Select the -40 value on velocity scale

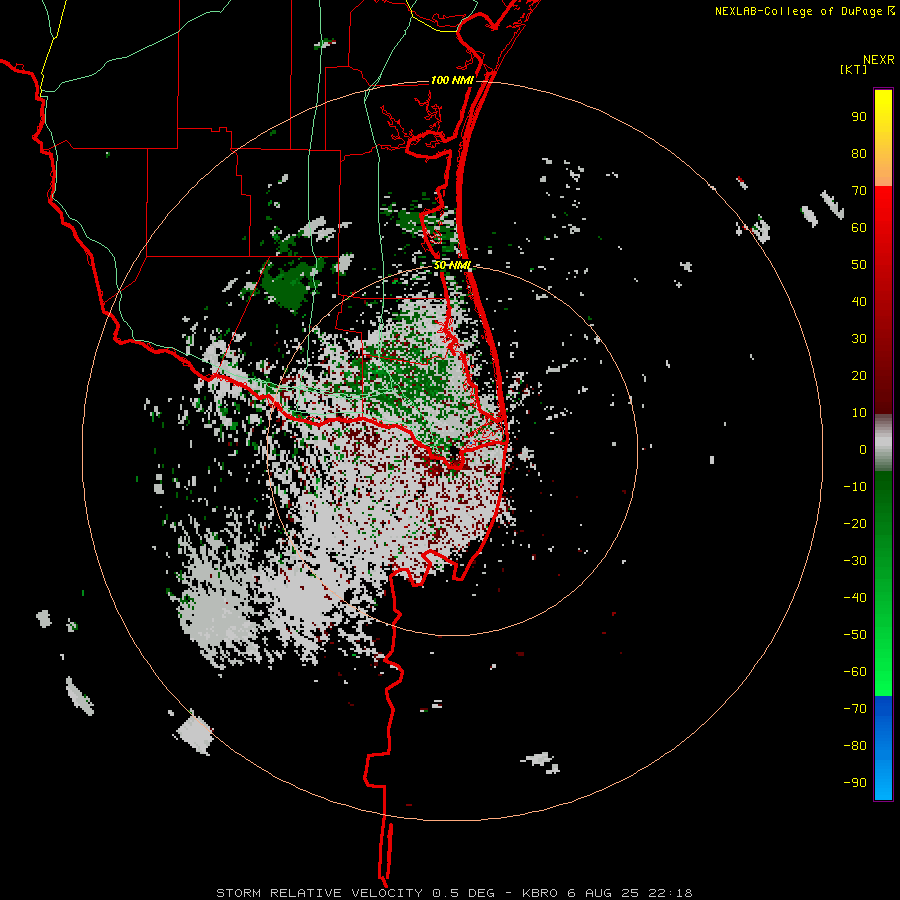click(855, 598)
